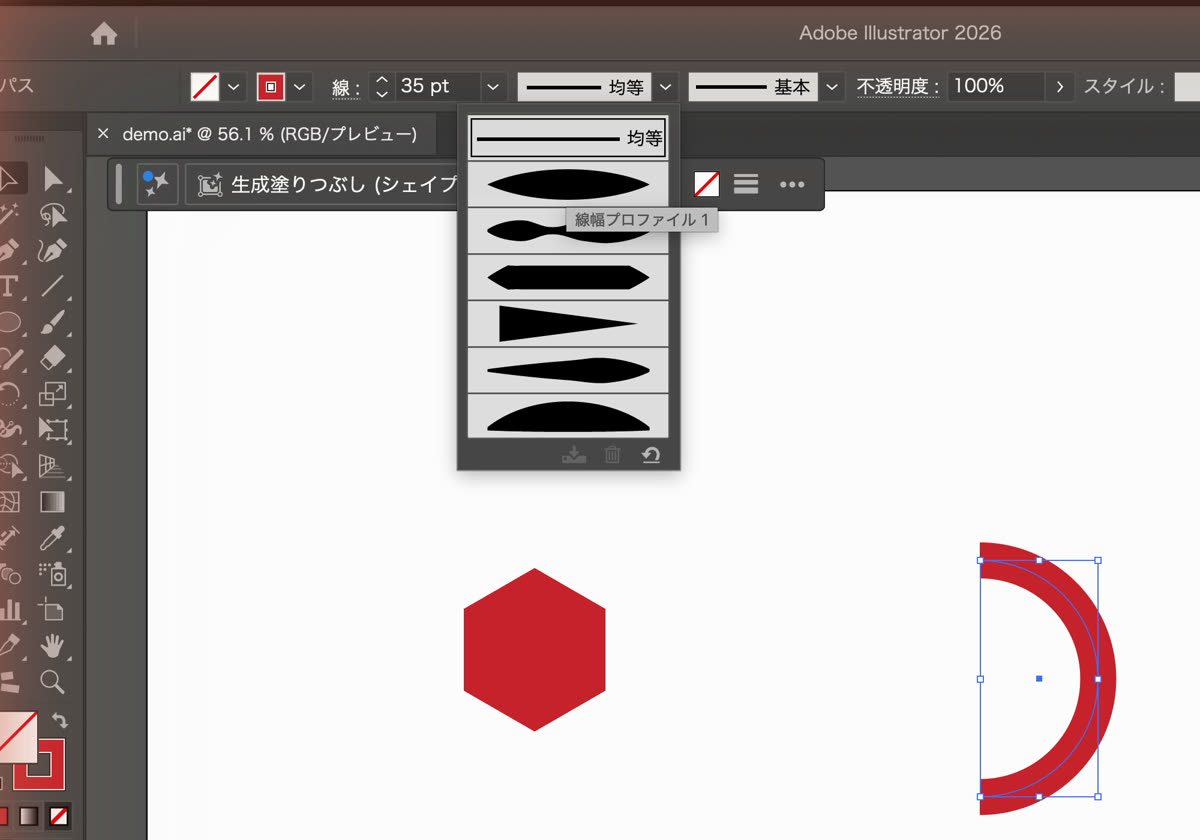Select the Eyedropper tool
The image size is (1200, 840).
[53, 538]
